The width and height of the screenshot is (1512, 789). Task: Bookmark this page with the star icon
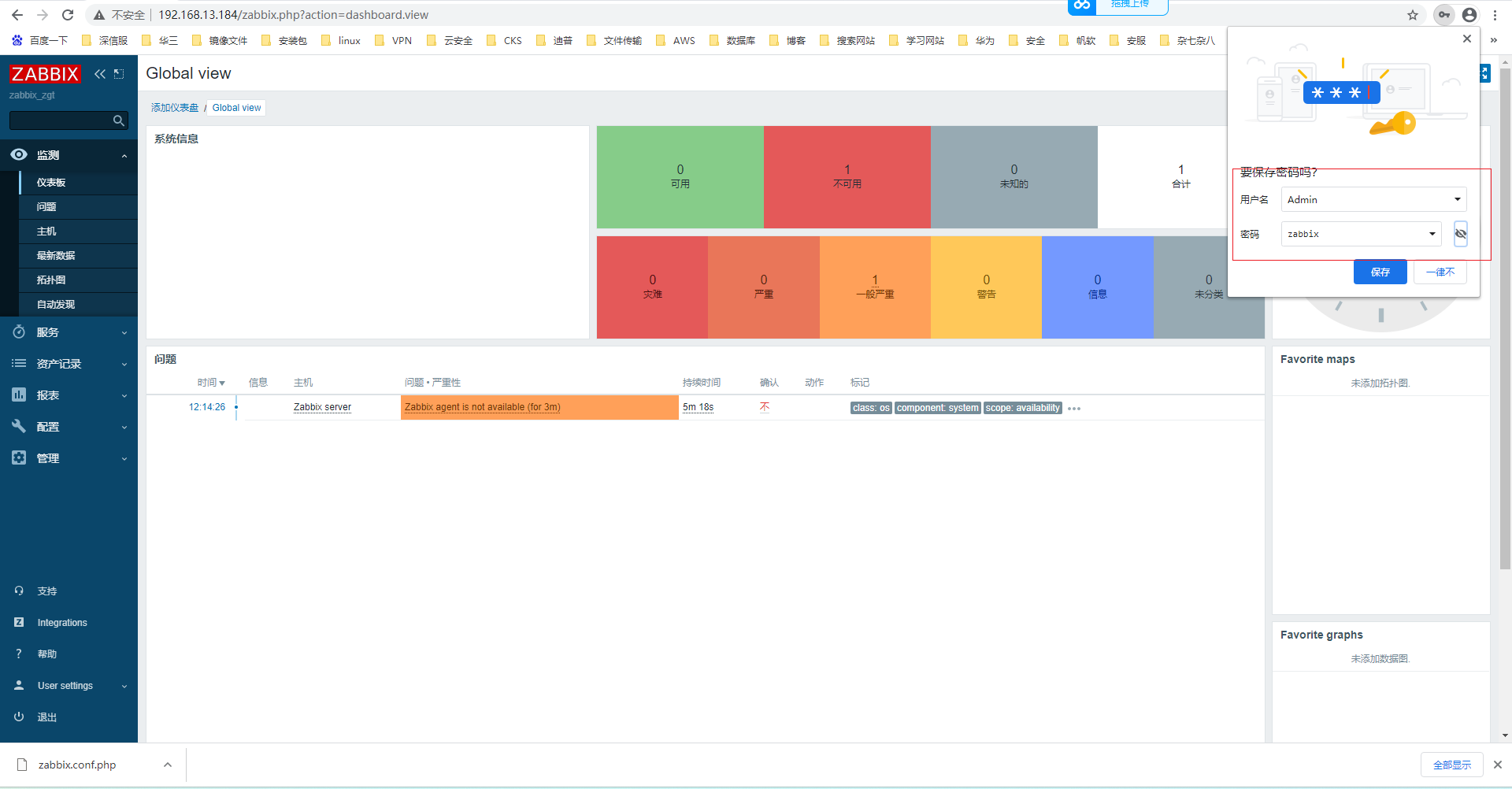1413,15
